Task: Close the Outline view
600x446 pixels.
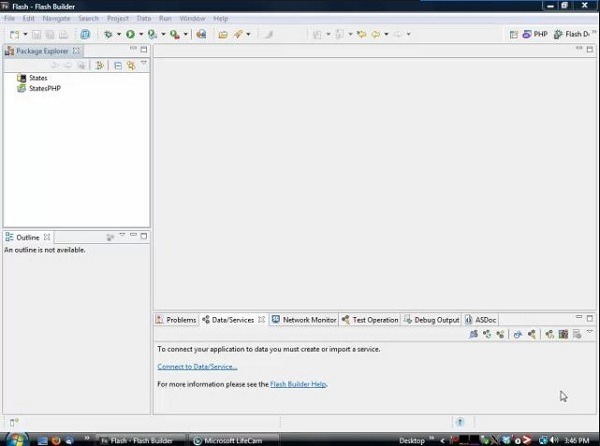Action: click(47, 237)
